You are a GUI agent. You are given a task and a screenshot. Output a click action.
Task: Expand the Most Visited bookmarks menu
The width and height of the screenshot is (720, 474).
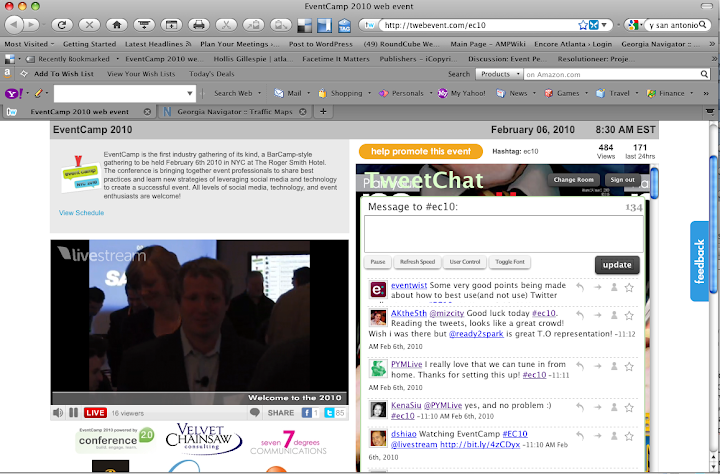click(30, 44)
